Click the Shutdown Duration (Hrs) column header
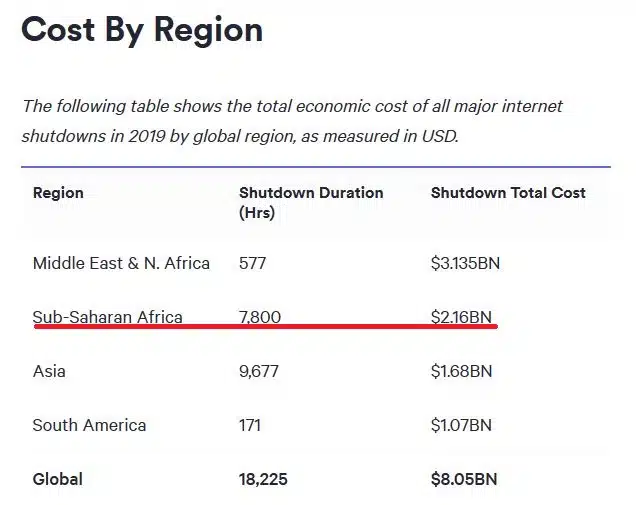 pos(311,202)
